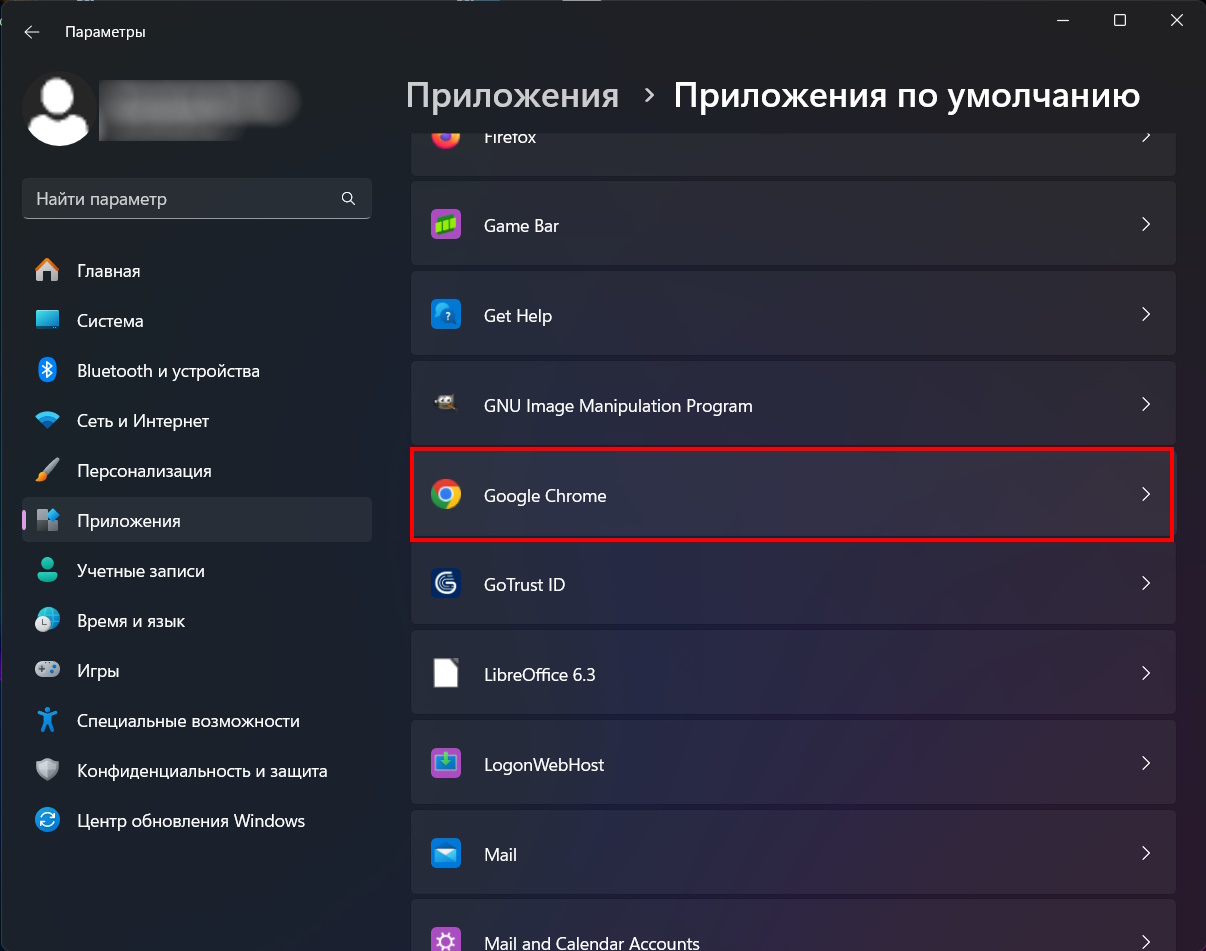Click the Игры gamepad icon
This screenshot has height=951, width=1206.
[x=47, y=671]
